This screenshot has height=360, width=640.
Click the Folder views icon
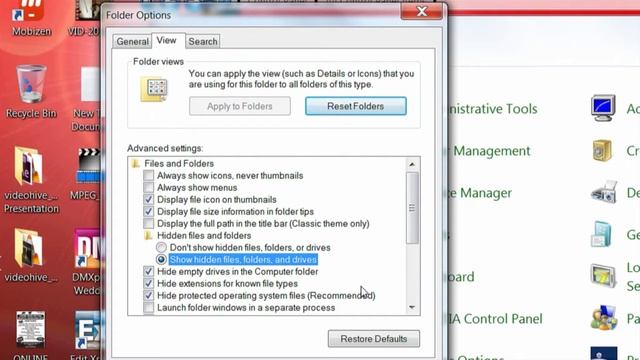(x=154, y=89)
